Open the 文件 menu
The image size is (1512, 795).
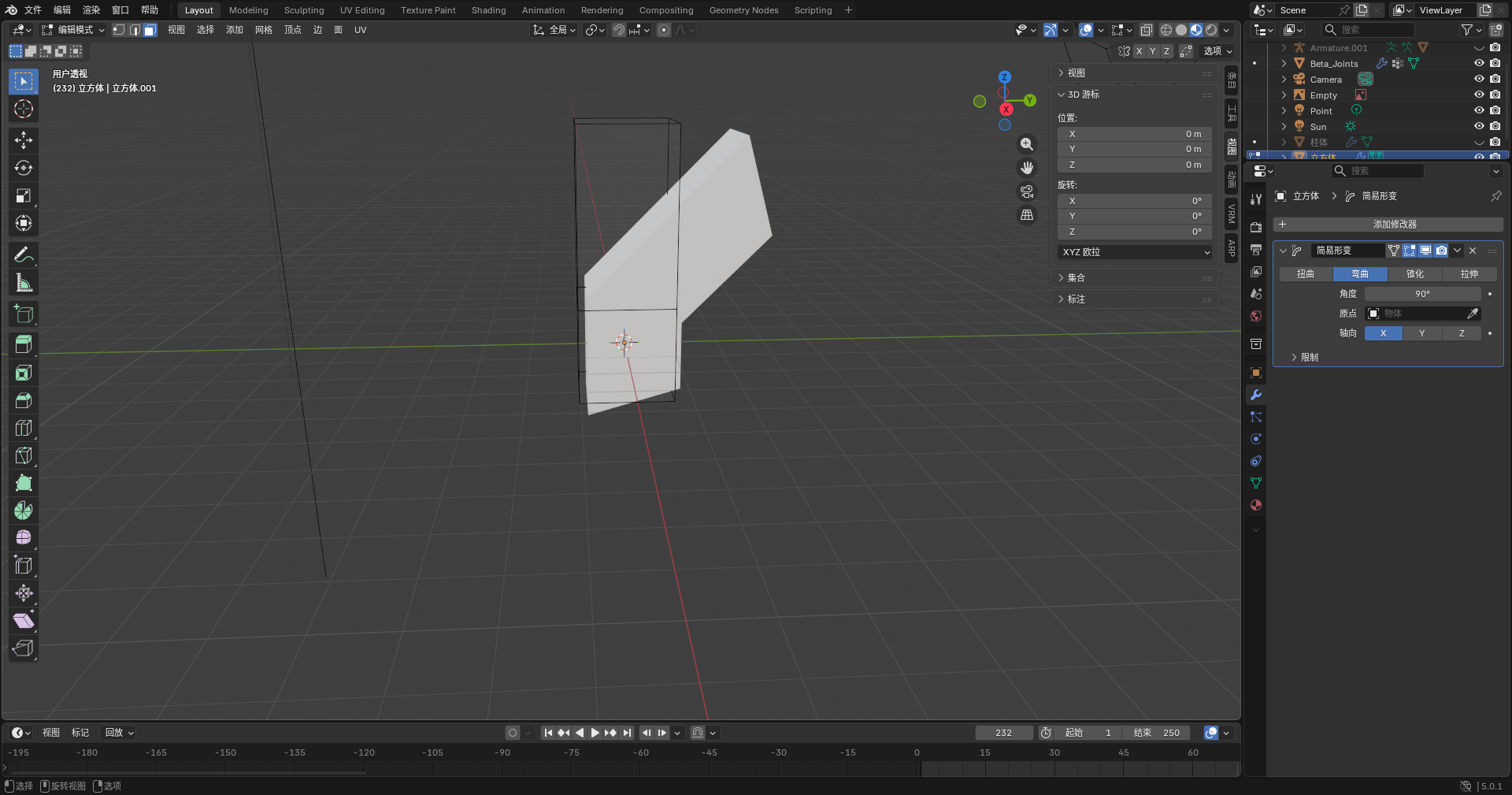click(x=33, y=10)
